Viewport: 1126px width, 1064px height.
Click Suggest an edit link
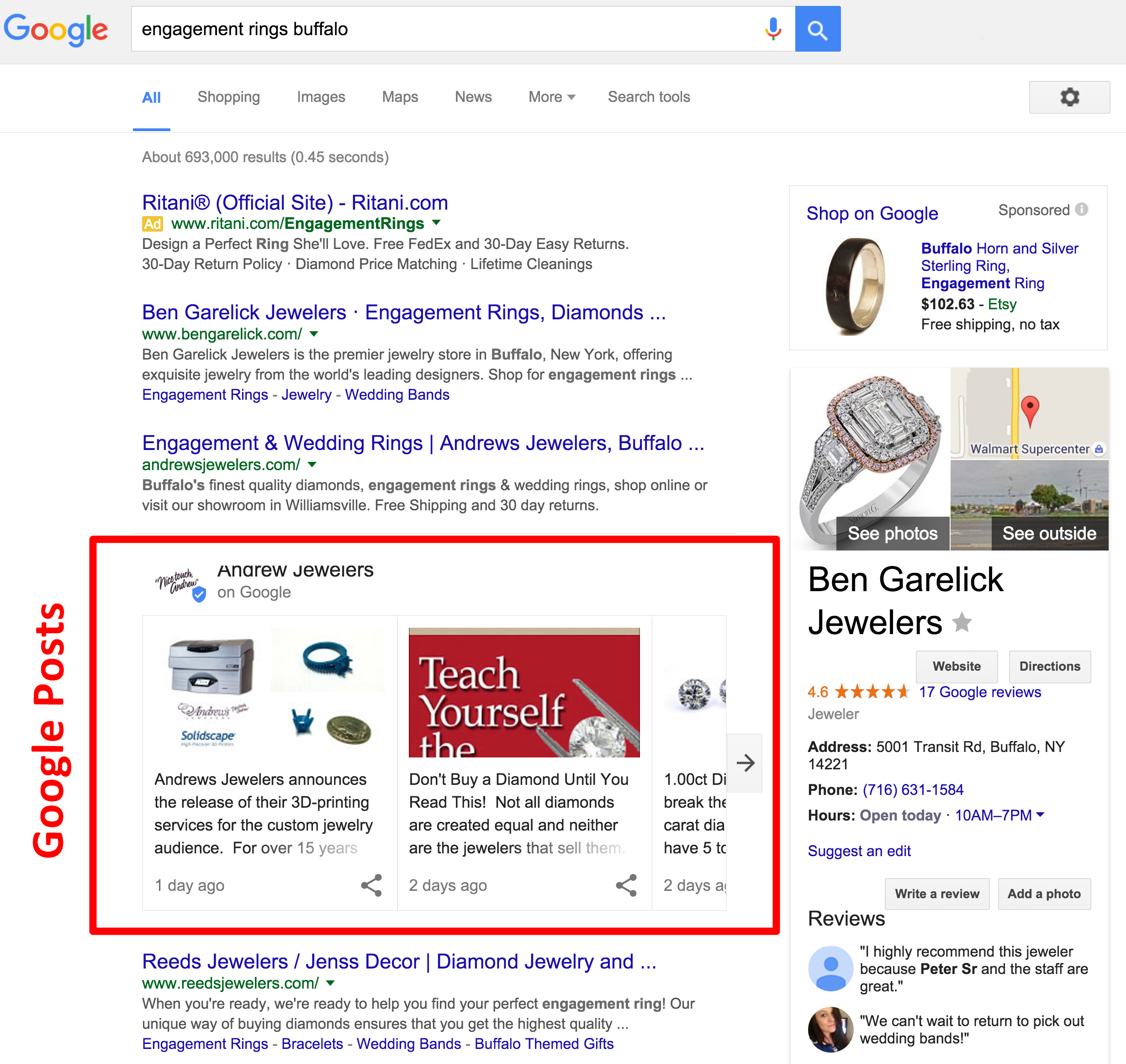pos(859,851)
